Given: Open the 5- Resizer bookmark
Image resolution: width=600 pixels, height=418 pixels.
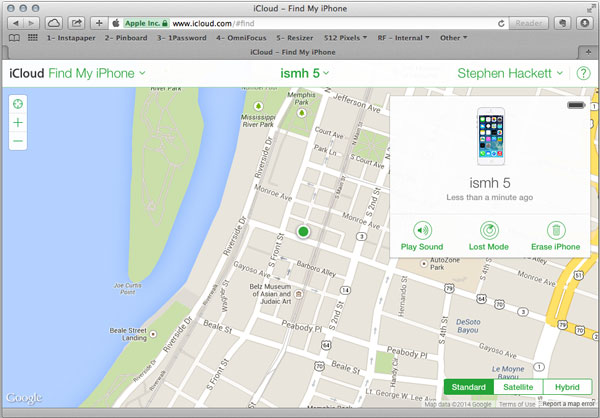Looking at the screenshot, I should click(x=295, y=38).
